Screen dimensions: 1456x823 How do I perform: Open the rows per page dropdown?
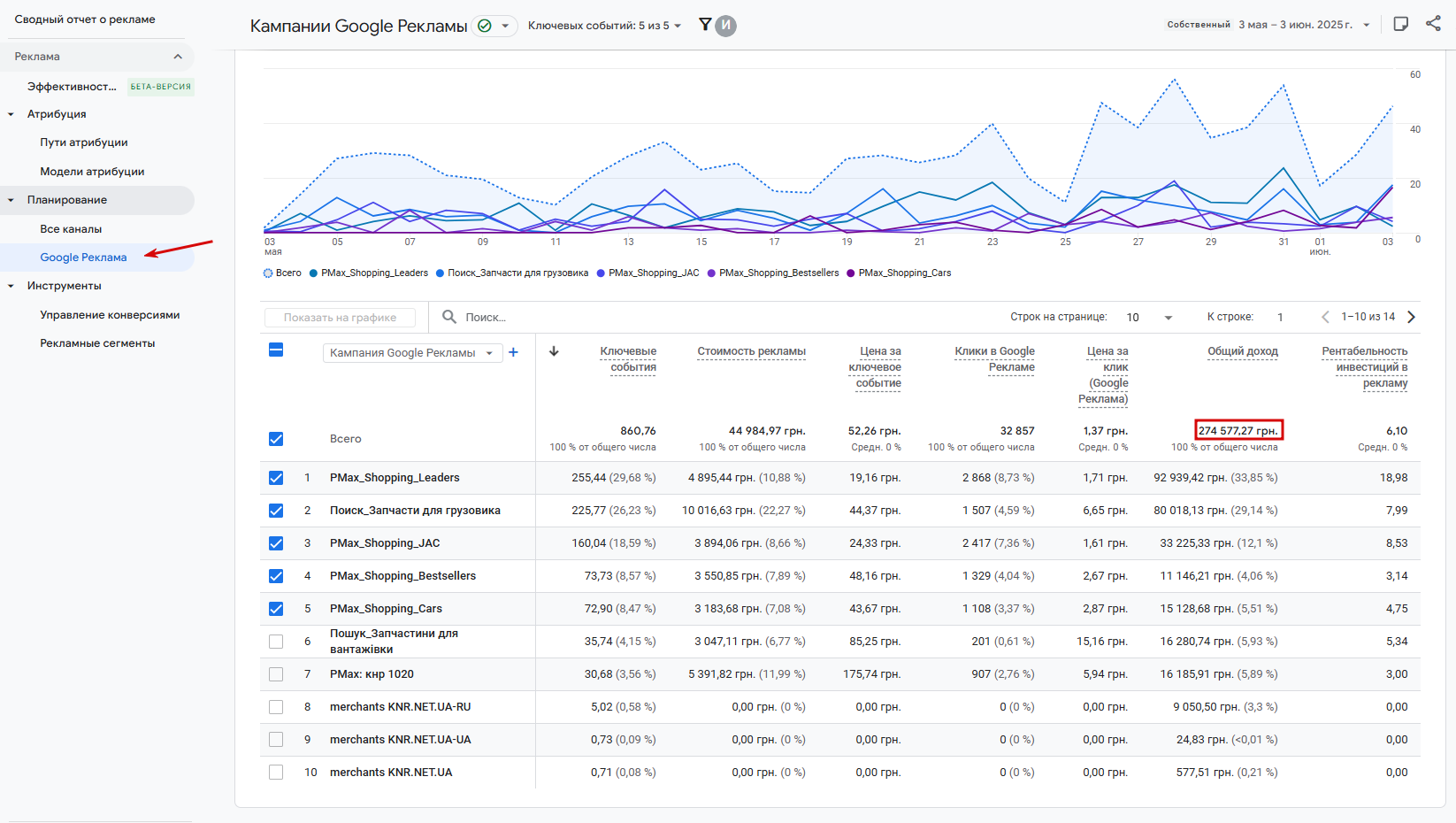click(1149, 317)
